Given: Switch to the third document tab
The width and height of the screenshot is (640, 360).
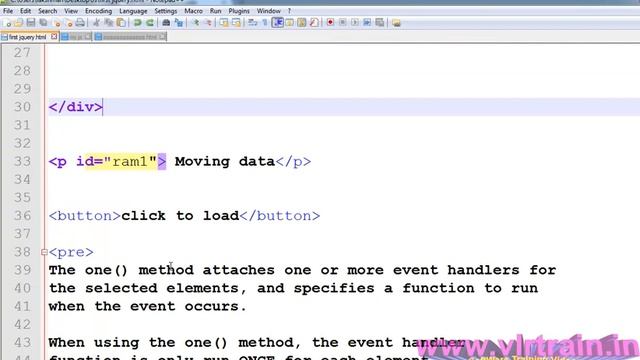Looking at the screenshot, I should [130, 37].
